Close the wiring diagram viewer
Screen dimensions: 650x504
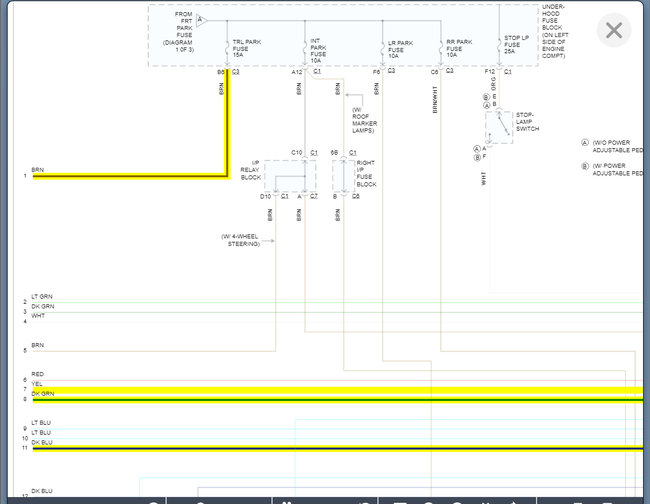coord(614,30)
